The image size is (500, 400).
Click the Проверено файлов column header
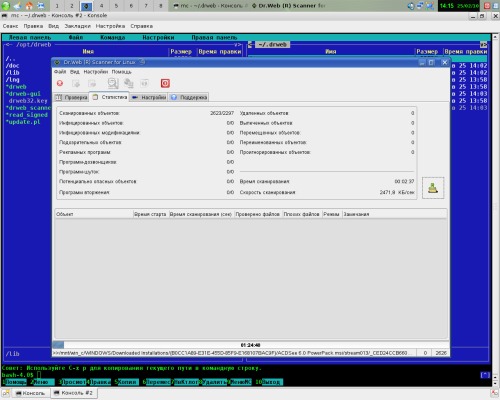coord(258,214)
